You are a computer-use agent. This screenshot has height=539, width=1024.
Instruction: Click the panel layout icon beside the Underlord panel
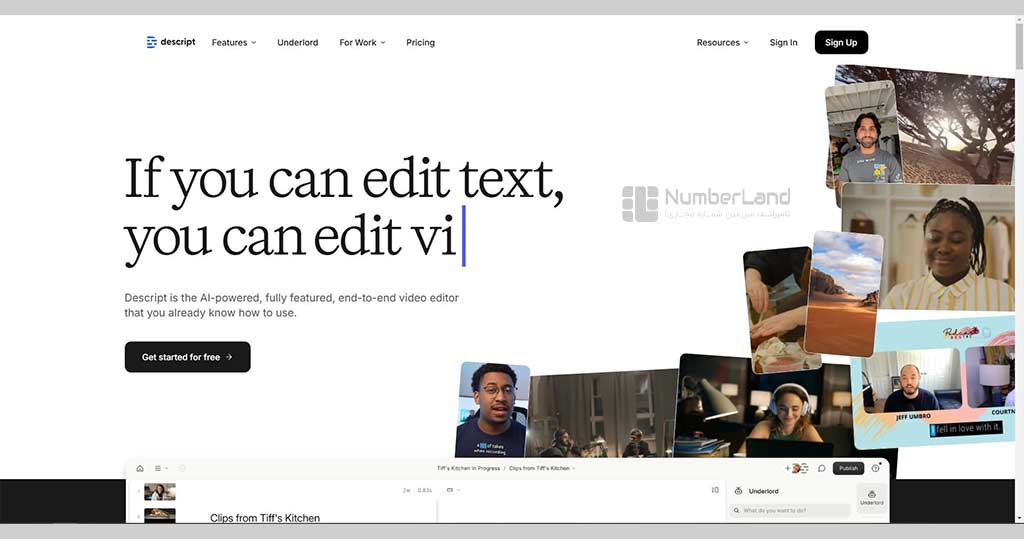(715, 490)
